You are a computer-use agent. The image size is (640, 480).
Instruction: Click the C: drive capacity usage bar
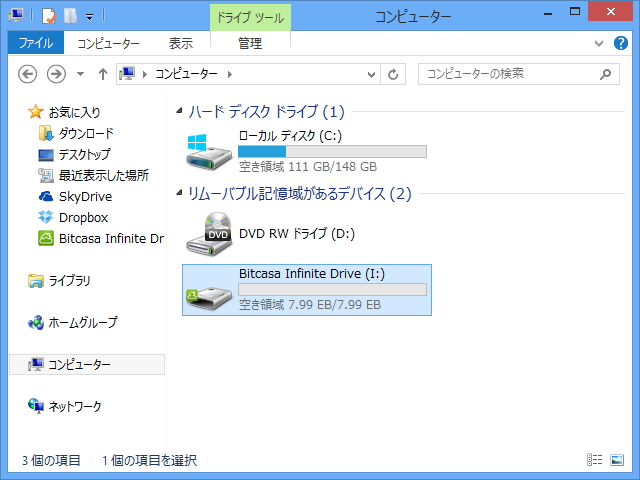(x=333, y=151)
